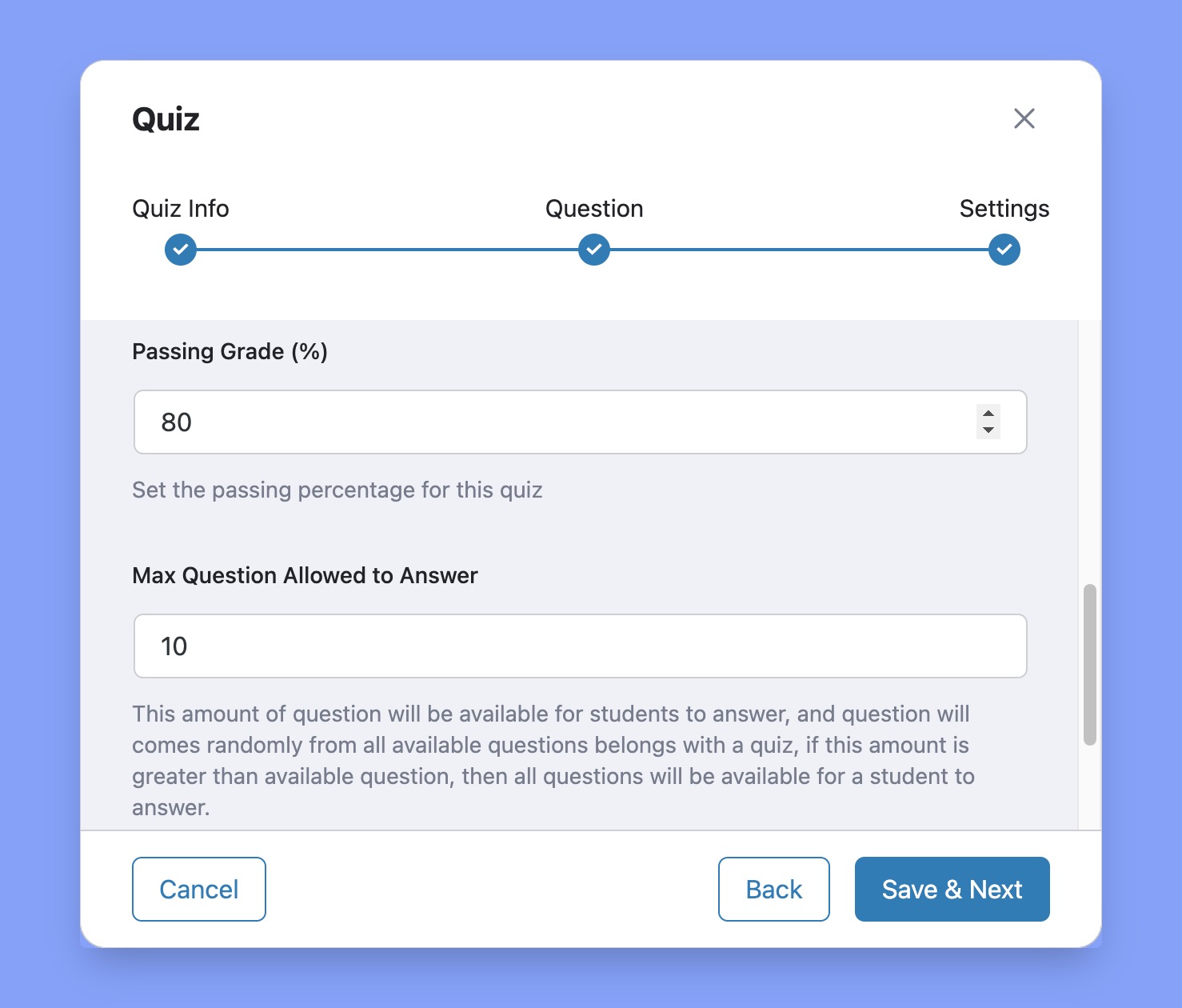Click the Quiz dialog title
1182x1008 pixels.
point(165,119)
